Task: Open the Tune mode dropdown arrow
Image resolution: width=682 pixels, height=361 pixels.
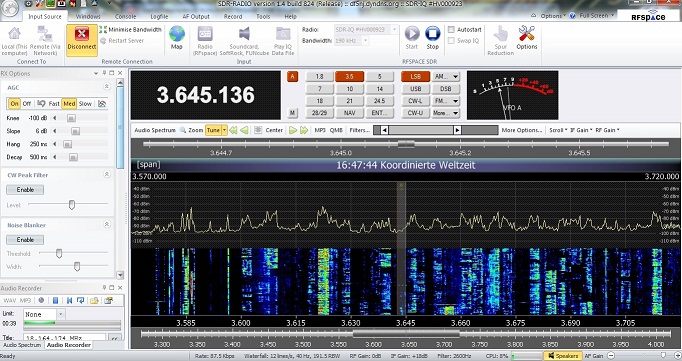Action: (x=224, y=130)
